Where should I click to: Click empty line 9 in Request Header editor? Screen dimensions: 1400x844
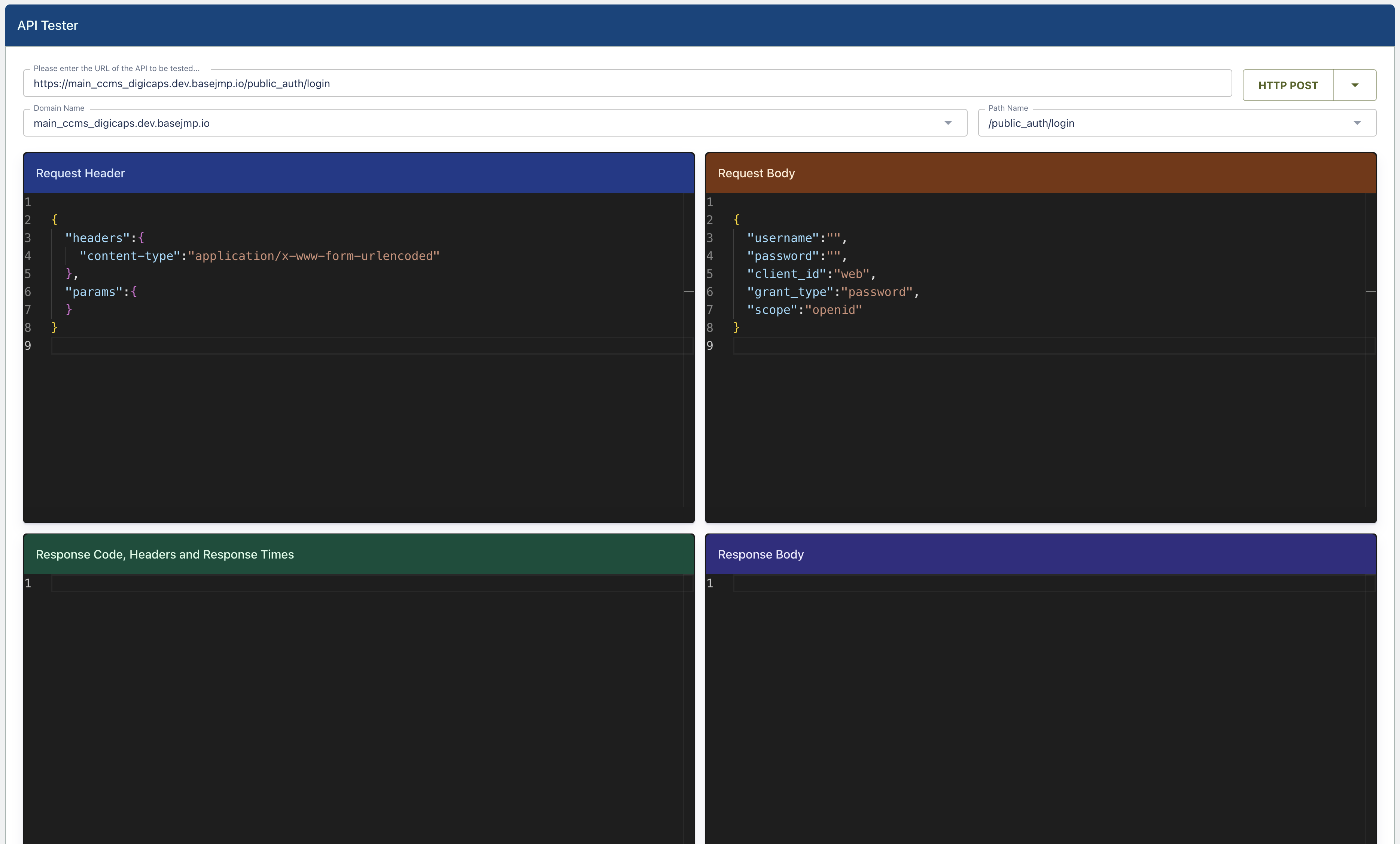click(363, 345)
